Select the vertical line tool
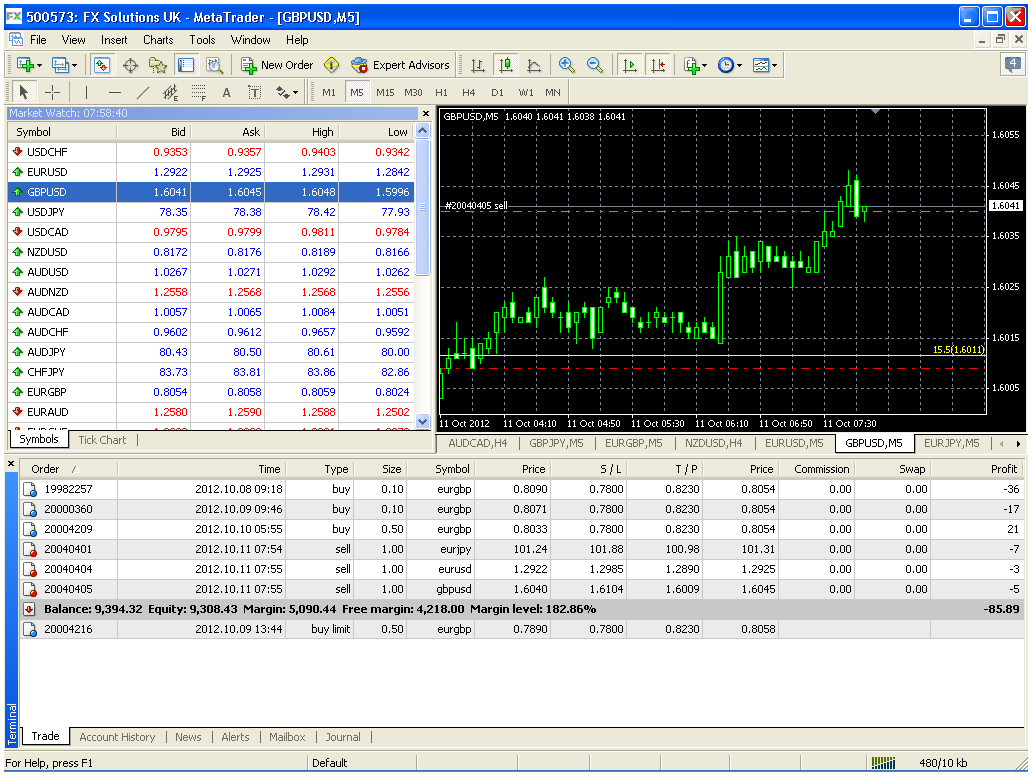1032x776 pixels. 86,92
